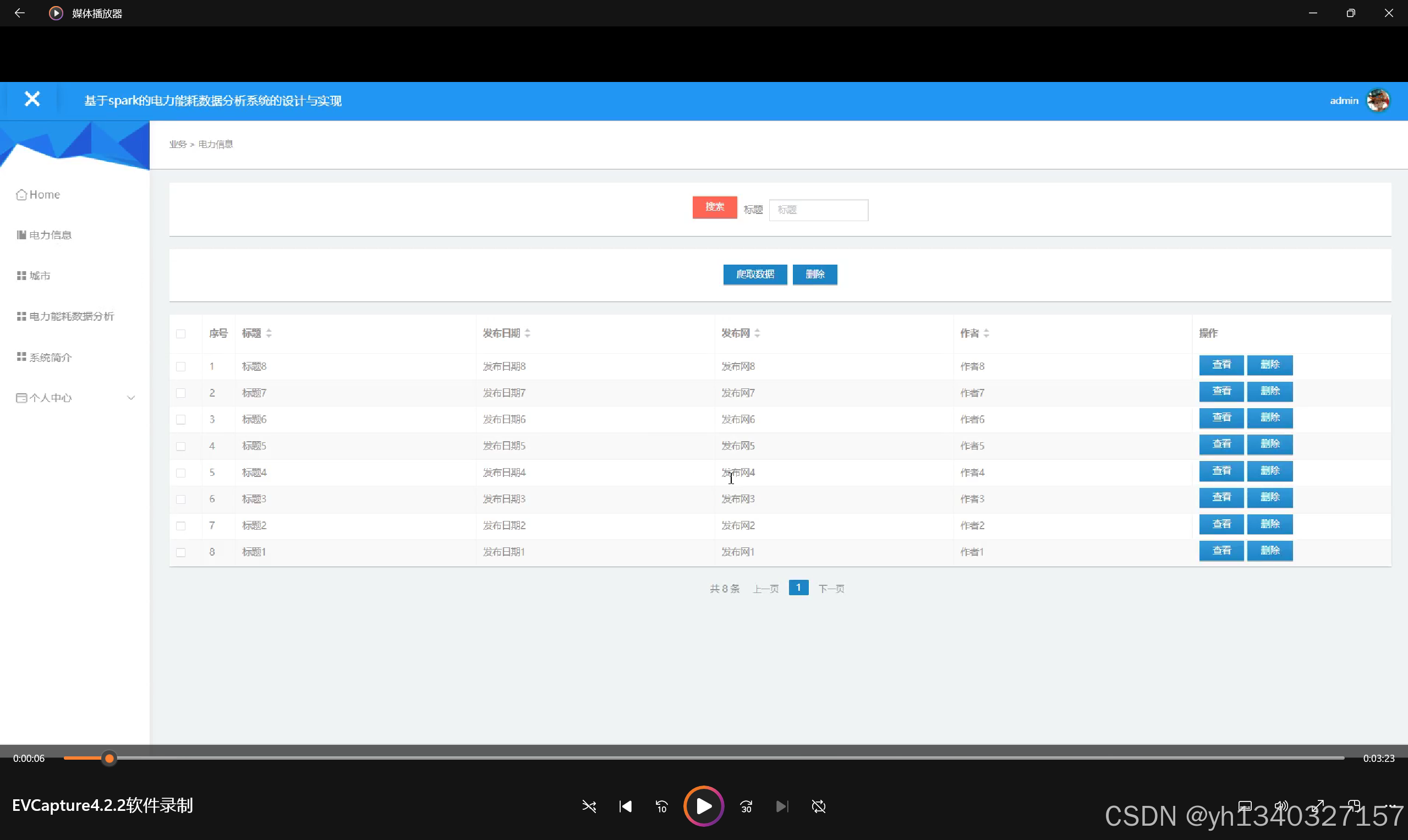This screenshot has width=1408, height=840.
Task: Click the 爬取数据 button
Action: 755,274
